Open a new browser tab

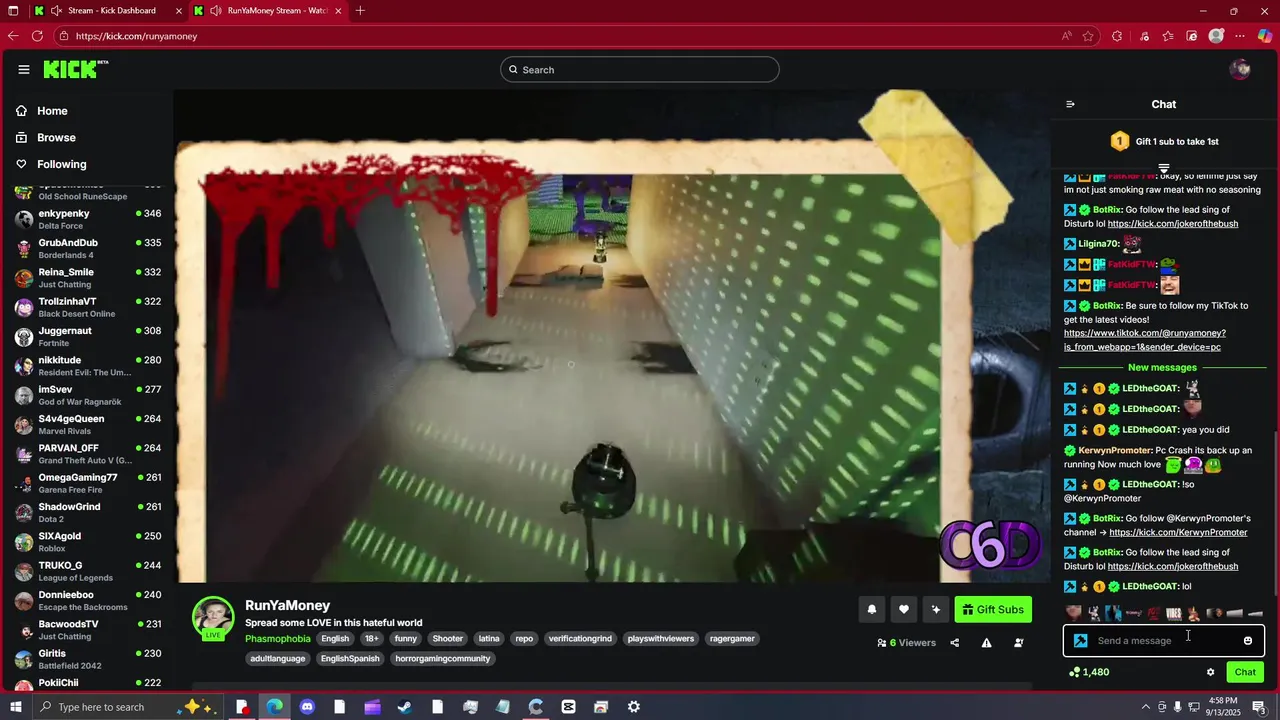[x=360, y=11]
